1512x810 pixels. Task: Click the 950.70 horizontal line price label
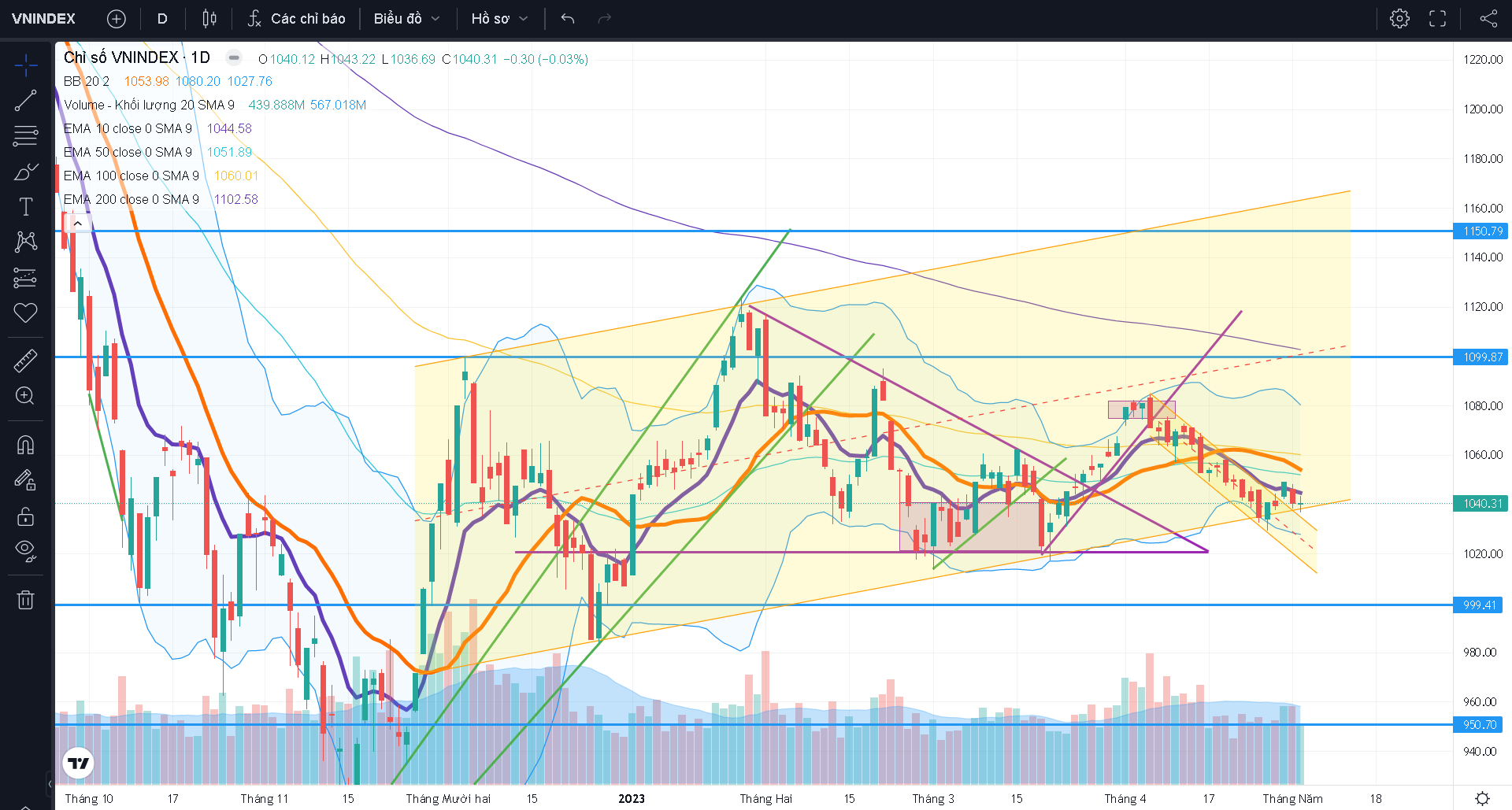[x=1478, y=724]
